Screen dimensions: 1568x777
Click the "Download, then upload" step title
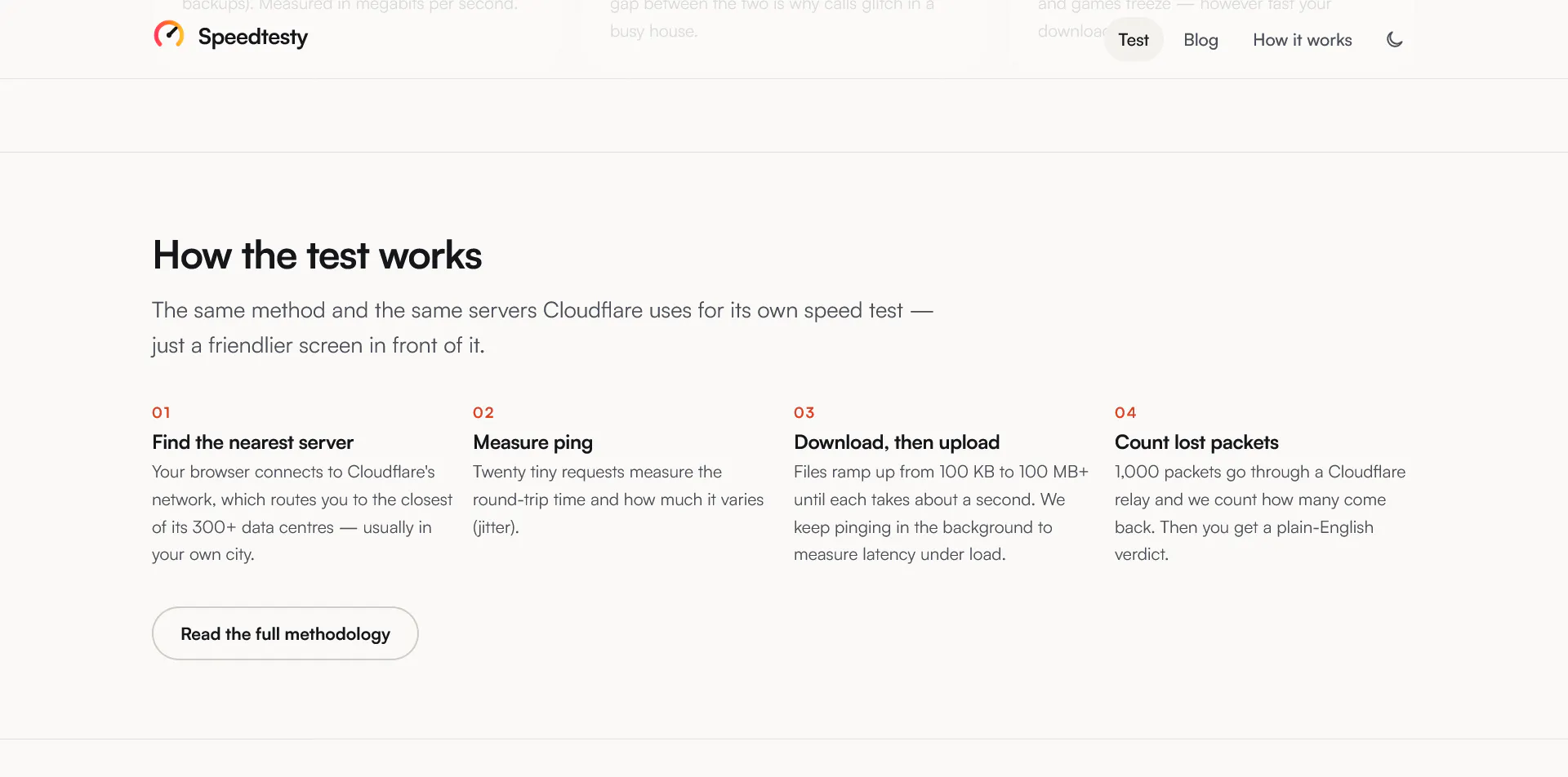pyautogui.click(x=897, y=442)
